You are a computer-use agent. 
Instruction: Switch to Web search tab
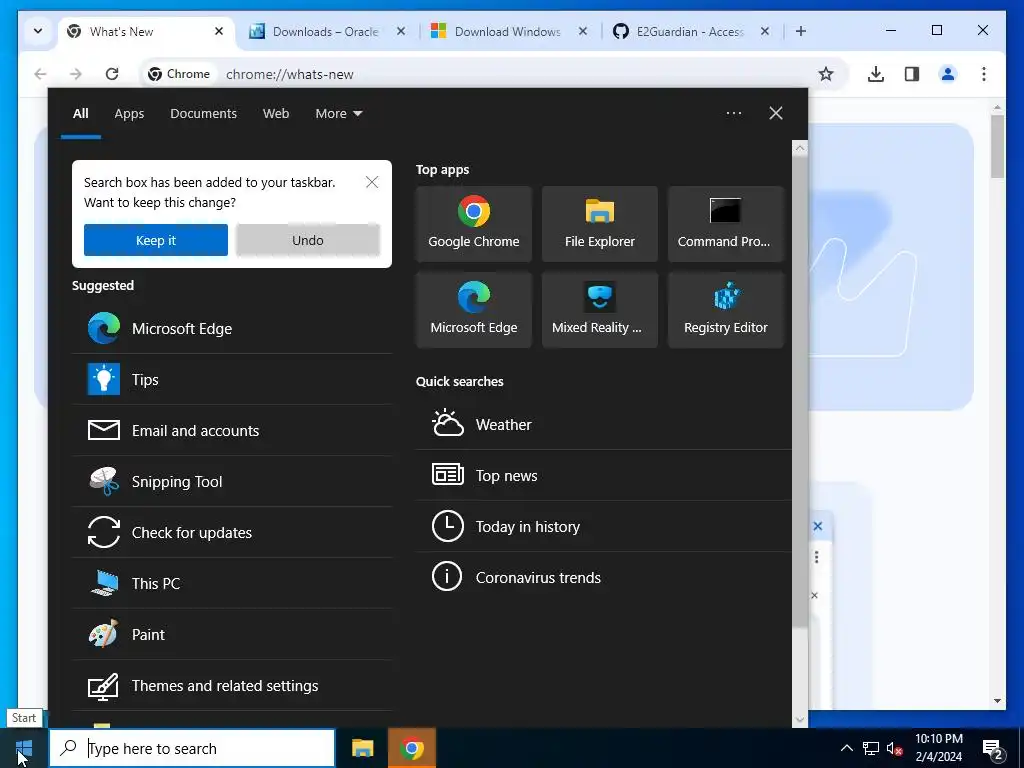(x=276, y=113)
